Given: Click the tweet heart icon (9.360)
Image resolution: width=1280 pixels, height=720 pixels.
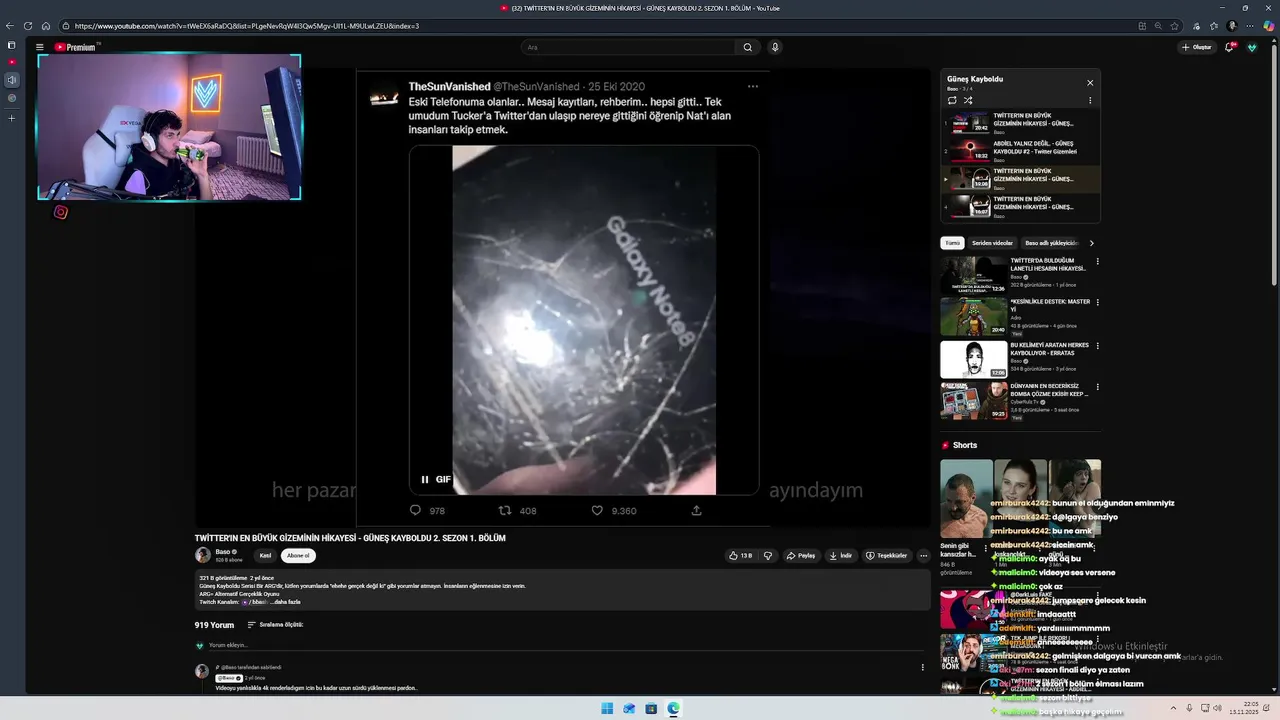Looking at the screenshot, I should coord(597,510).
